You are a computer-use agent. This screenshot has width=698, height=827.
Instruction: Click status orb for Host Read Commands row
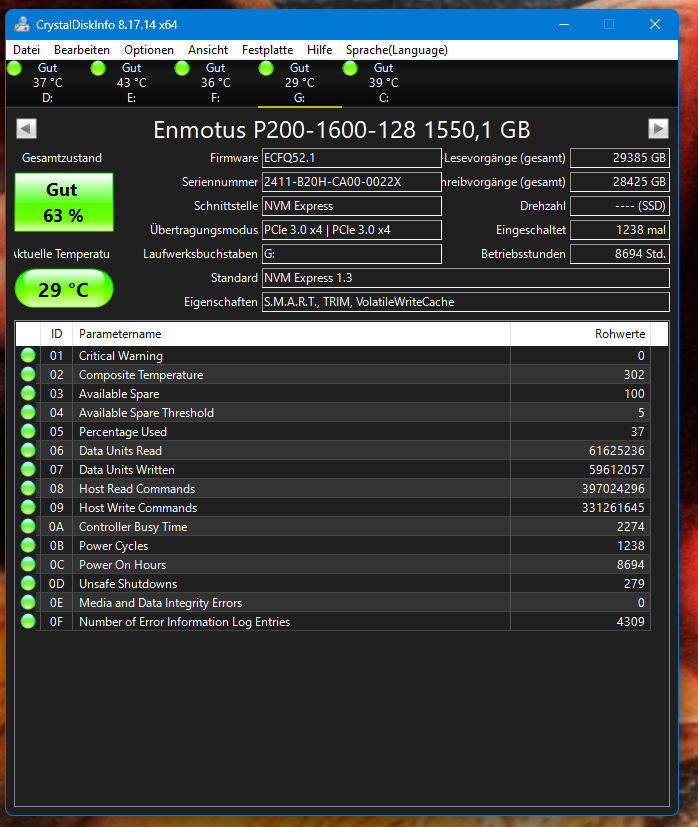point(28,488)
